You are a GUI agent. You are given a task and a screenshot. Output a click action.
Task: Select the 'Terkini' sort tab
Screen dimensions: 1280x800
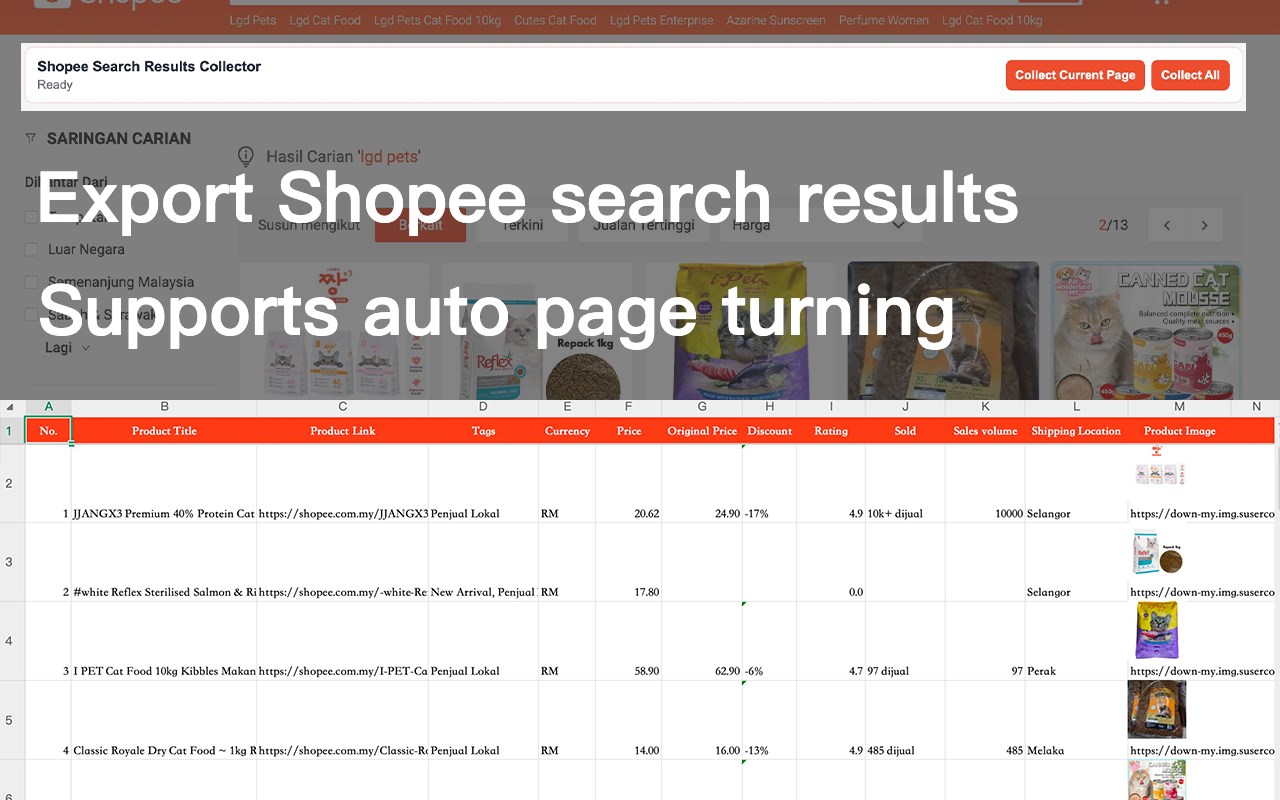(x=523, y=225)
